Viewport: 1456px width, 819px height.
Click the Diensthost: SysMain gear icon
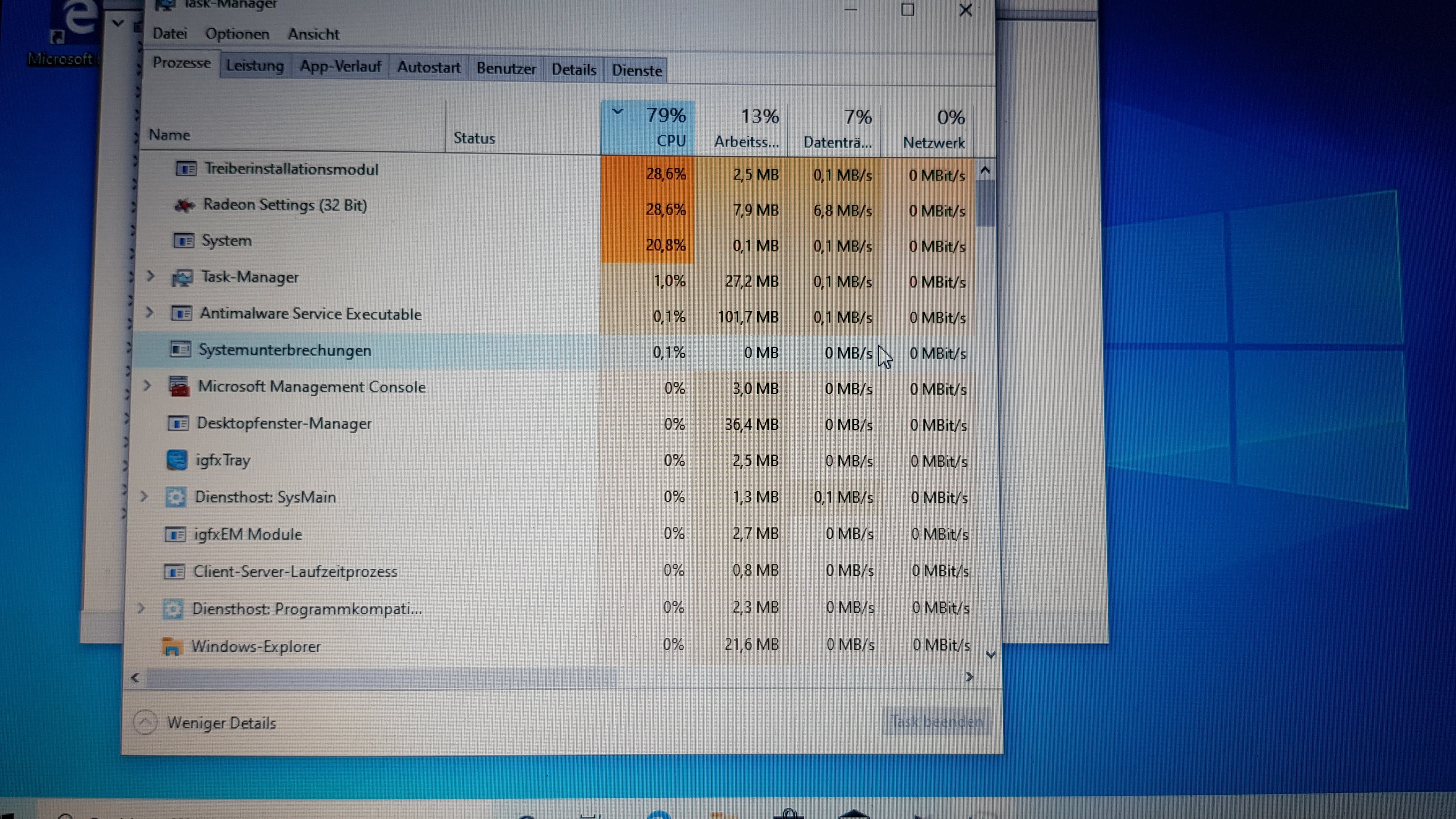tap(176, 497)
